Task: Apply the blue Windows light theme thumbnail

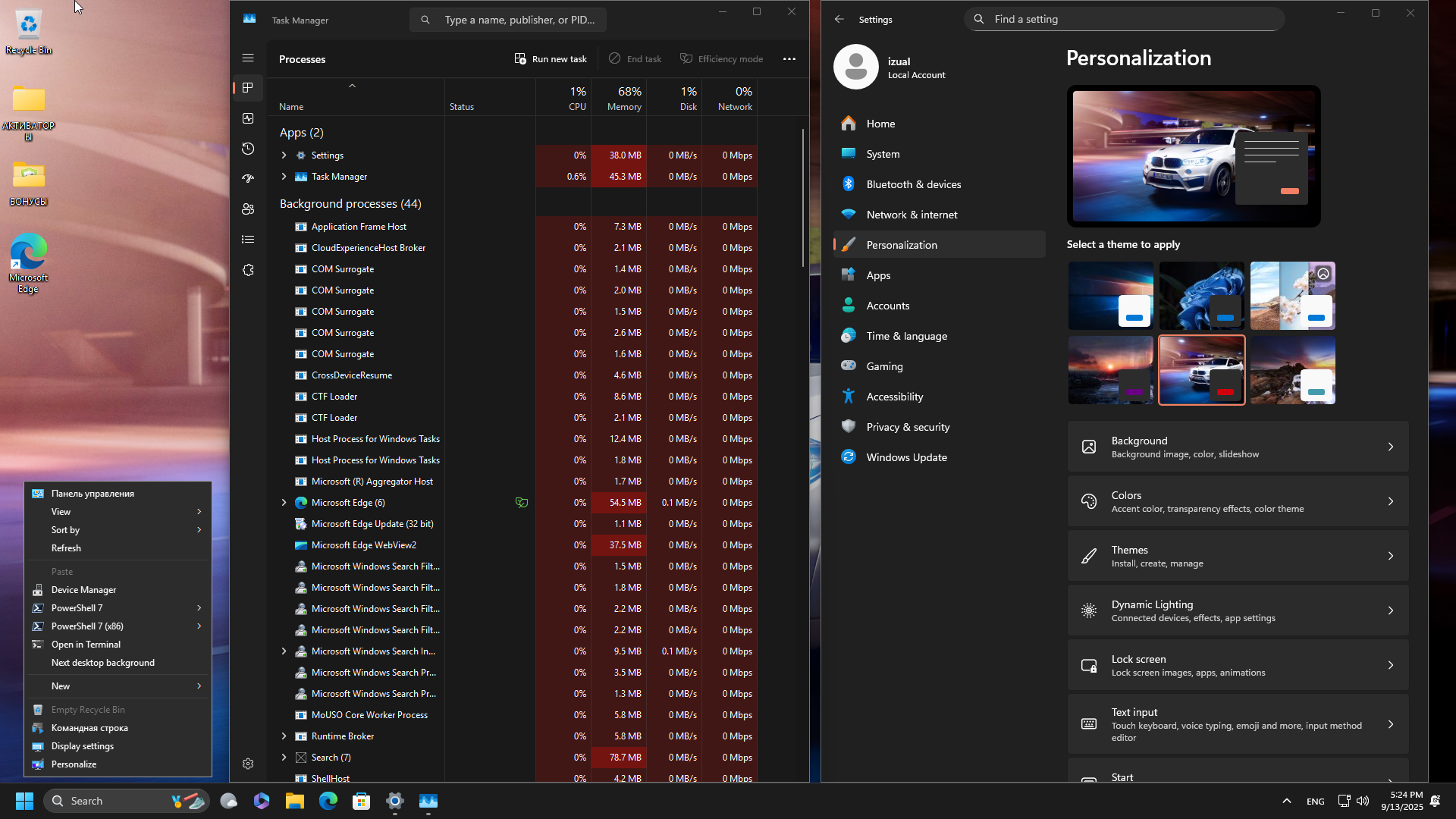Action: click(1111, 296)
